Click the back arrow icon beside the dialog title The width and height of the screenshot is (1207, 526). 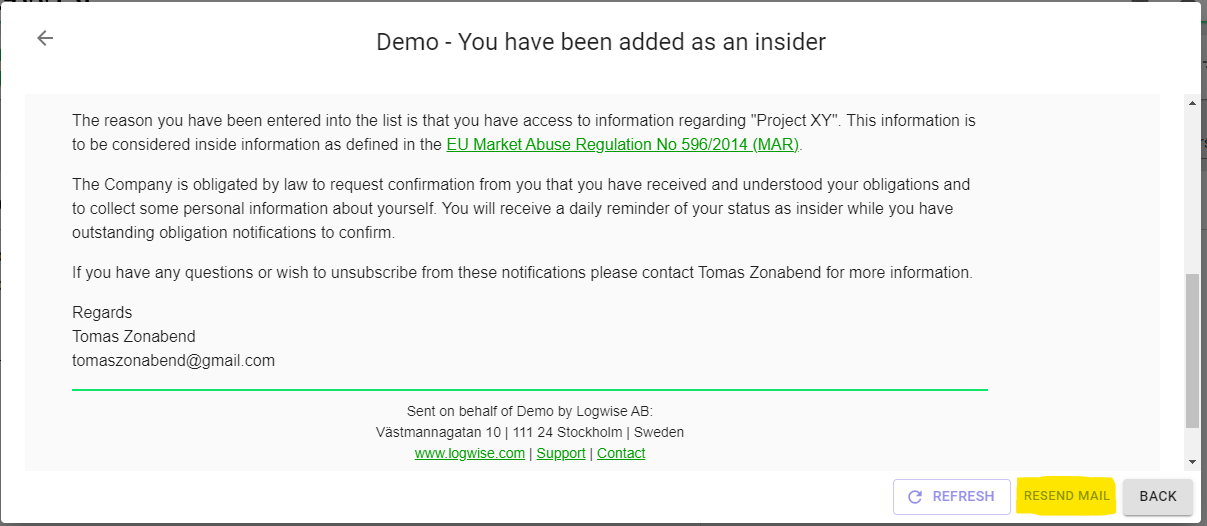point(45,38)
